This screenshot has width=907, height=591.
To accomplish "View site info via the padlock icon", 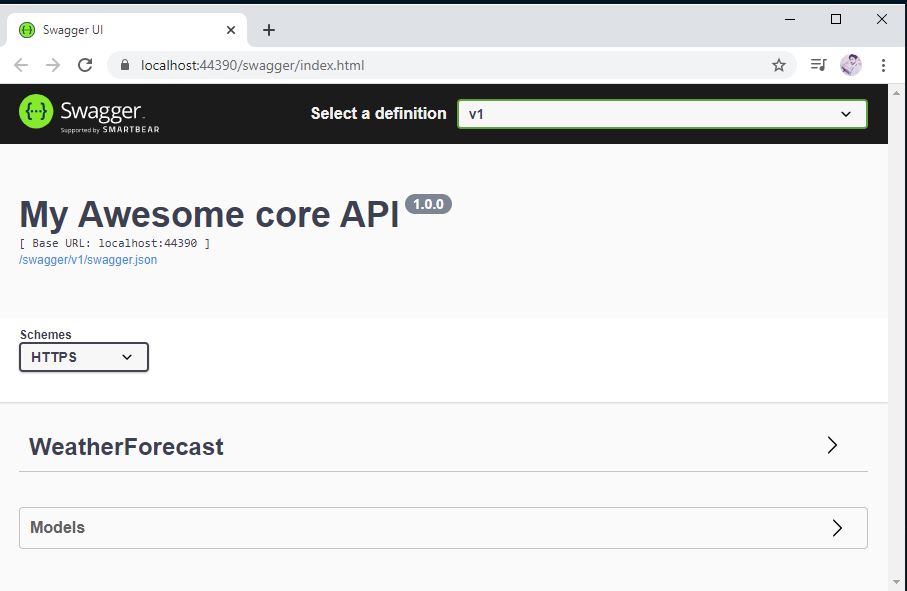I will coord(125,65).
